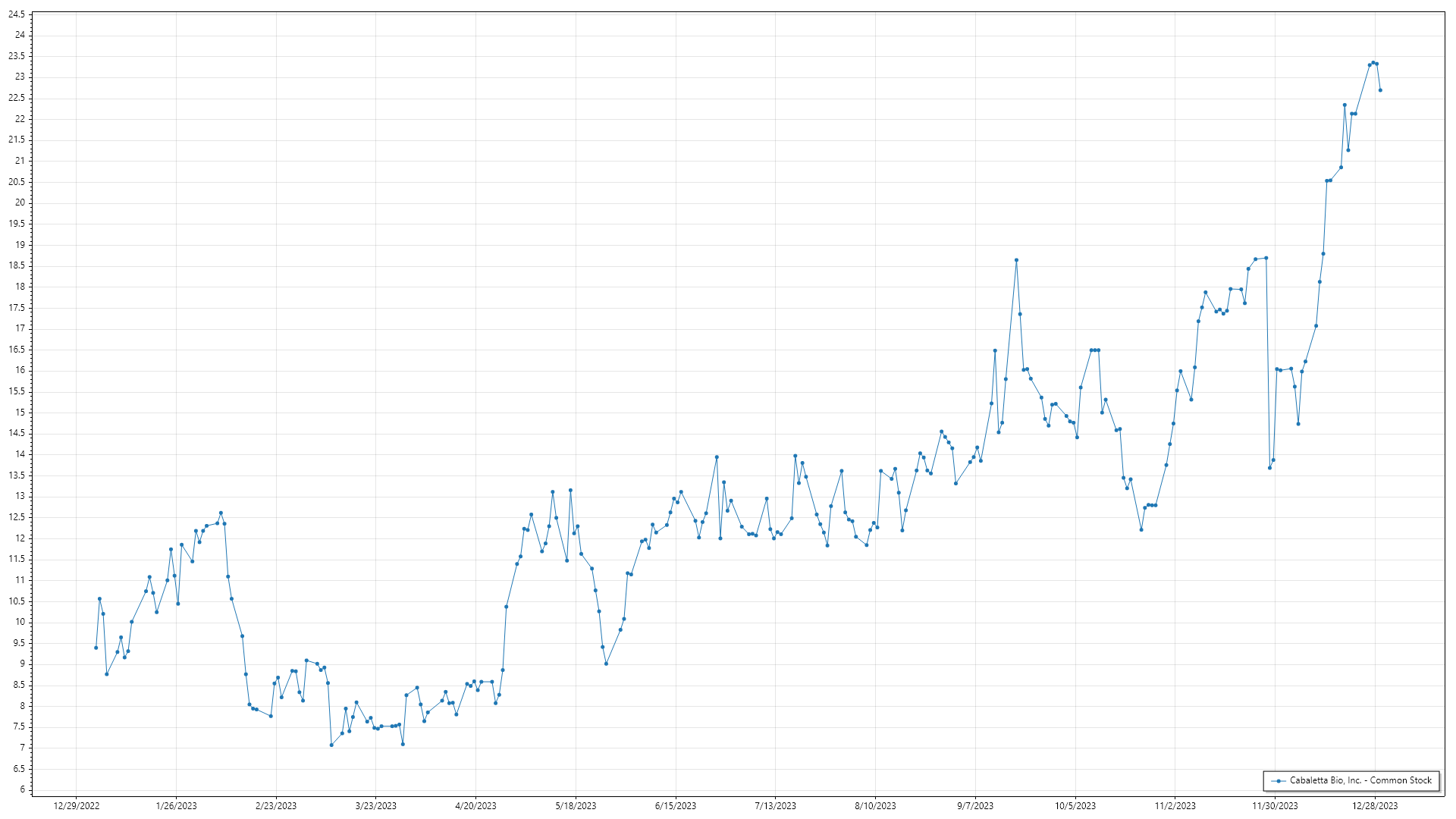Image resolution: width=1456 pixels, height=819 pixels.
Task: Click the 9/7/2023 x-axis label
Action: coord(974,806)
